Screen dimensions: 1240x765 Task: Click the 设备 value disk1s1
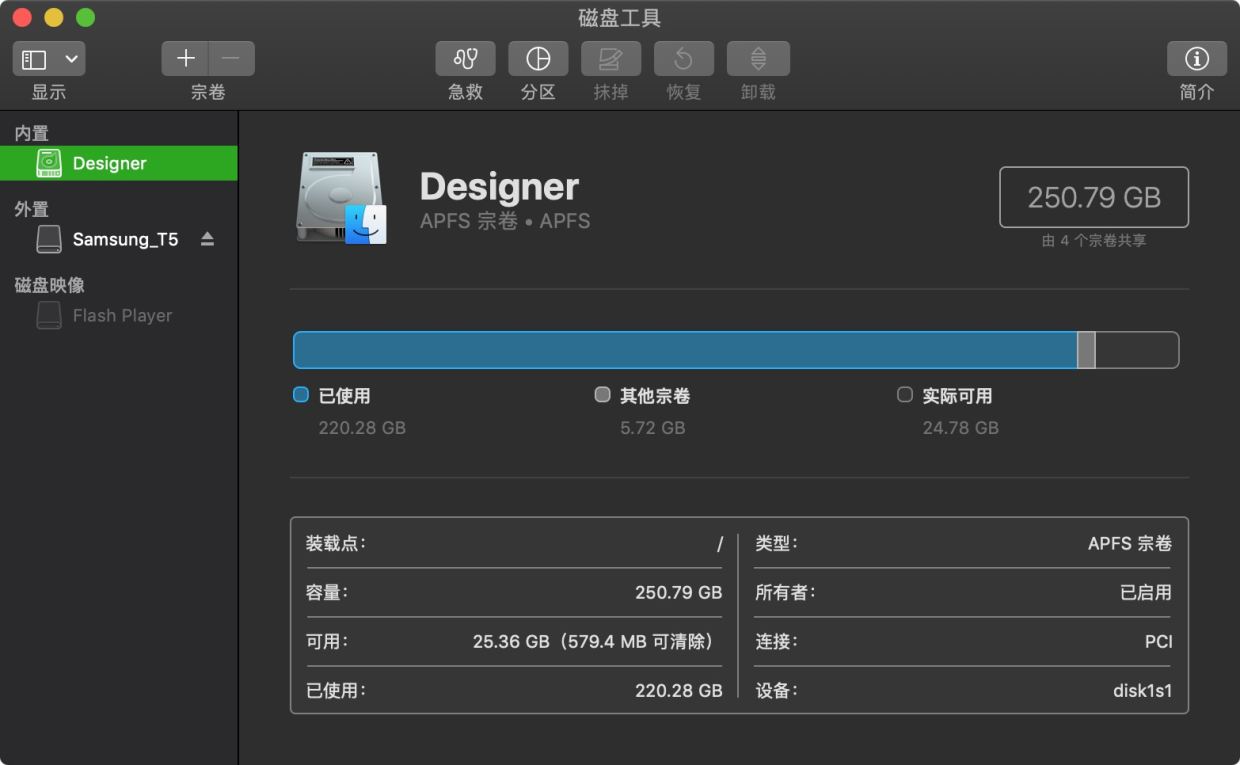(1143, 691)
